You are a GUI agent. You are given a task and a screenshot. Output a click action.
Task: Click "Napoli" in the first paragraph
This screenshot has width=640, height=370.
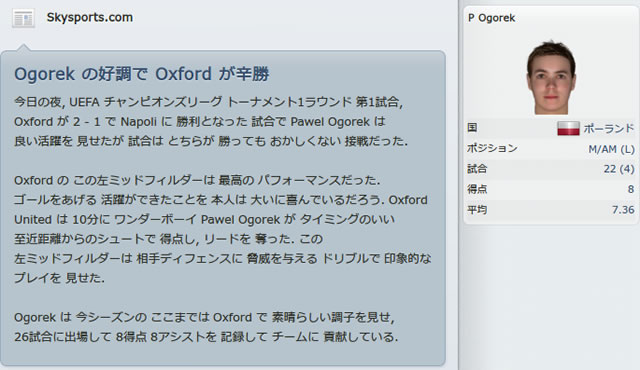pos(138,122)
